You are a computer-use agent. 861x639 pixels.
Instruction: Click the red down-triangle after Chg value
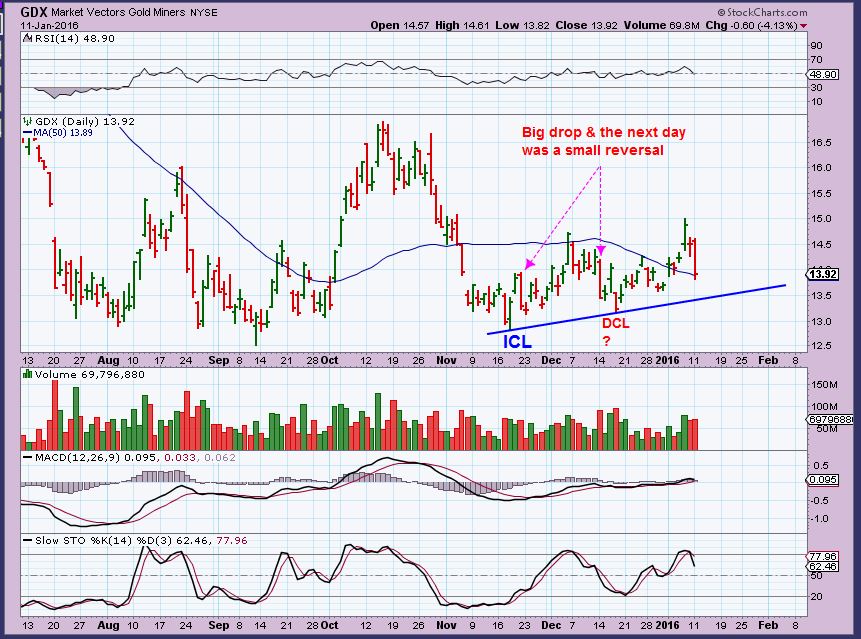point(804,26)
